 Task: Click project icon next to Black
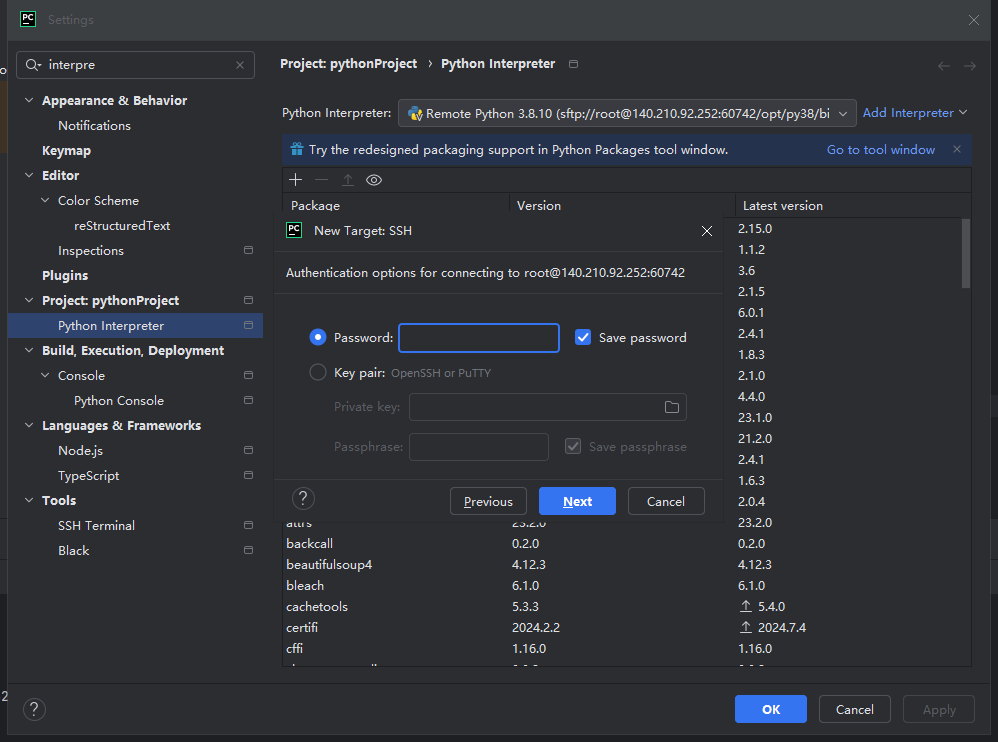248,550
